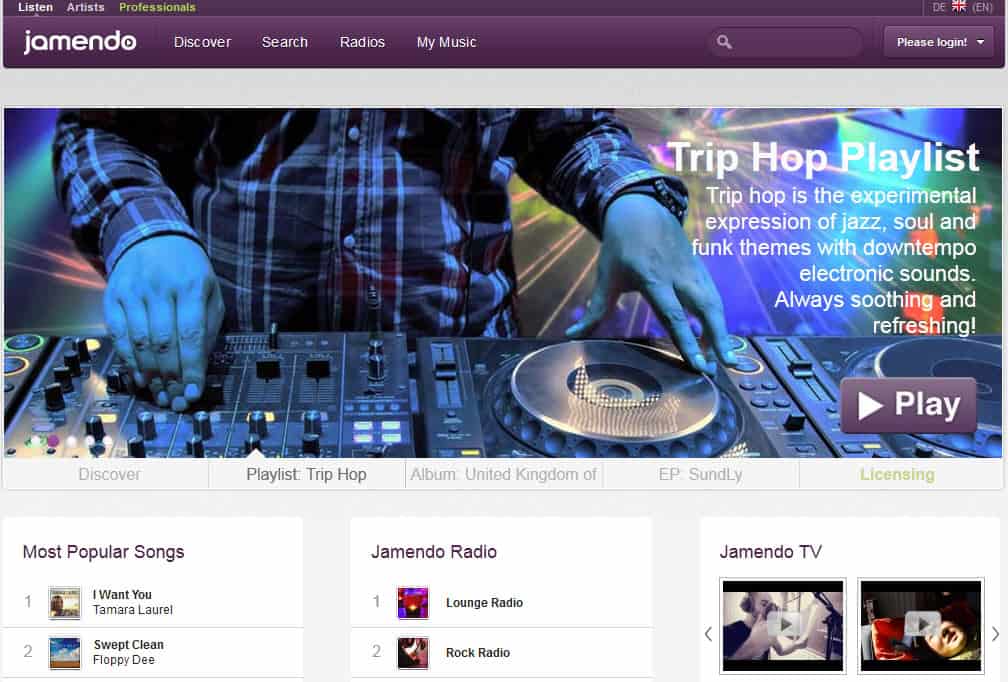The width and height of the screenshot is (1008, 682).
Task: Open the Search menu item
Action: tap(285, 42)
